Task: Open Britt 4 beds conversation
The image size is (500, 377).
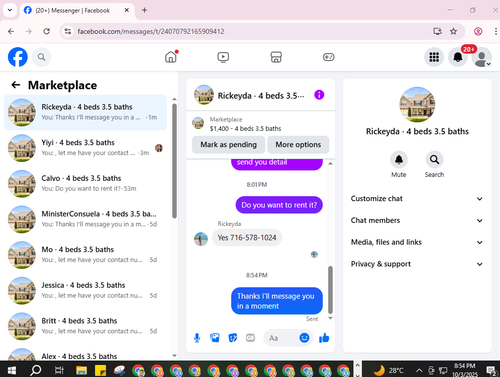Action: coord(85,326)
